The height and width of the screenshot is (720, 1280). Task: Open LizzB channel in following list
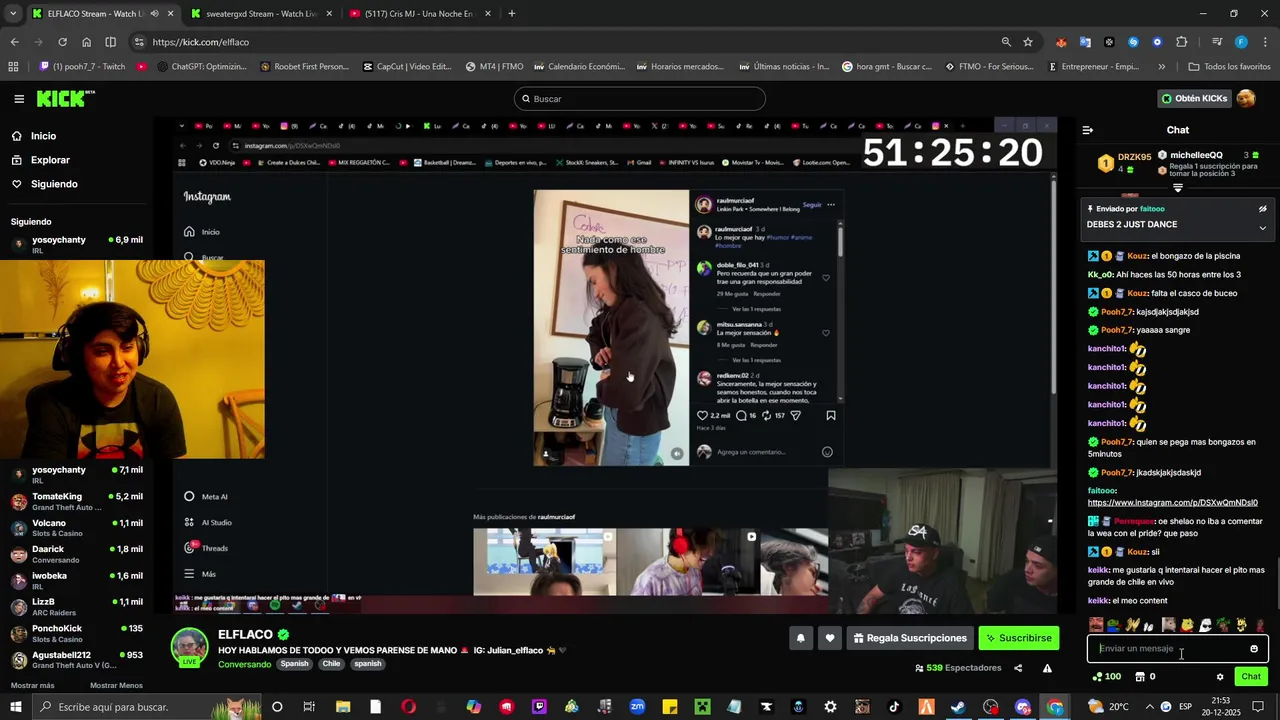[x=76, y=607]
